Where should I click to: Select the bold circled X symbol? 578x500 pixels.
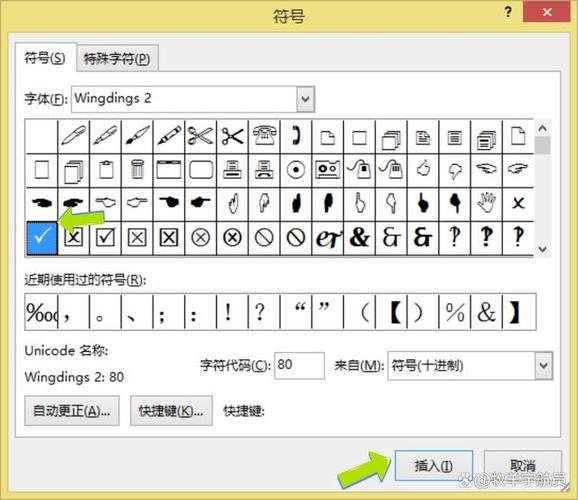[232, 238]
